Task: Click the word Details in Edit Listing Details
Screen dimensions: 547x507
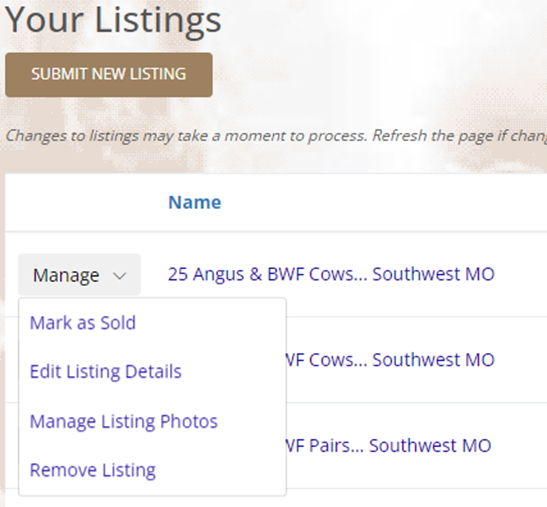Action: click(153, 371)
